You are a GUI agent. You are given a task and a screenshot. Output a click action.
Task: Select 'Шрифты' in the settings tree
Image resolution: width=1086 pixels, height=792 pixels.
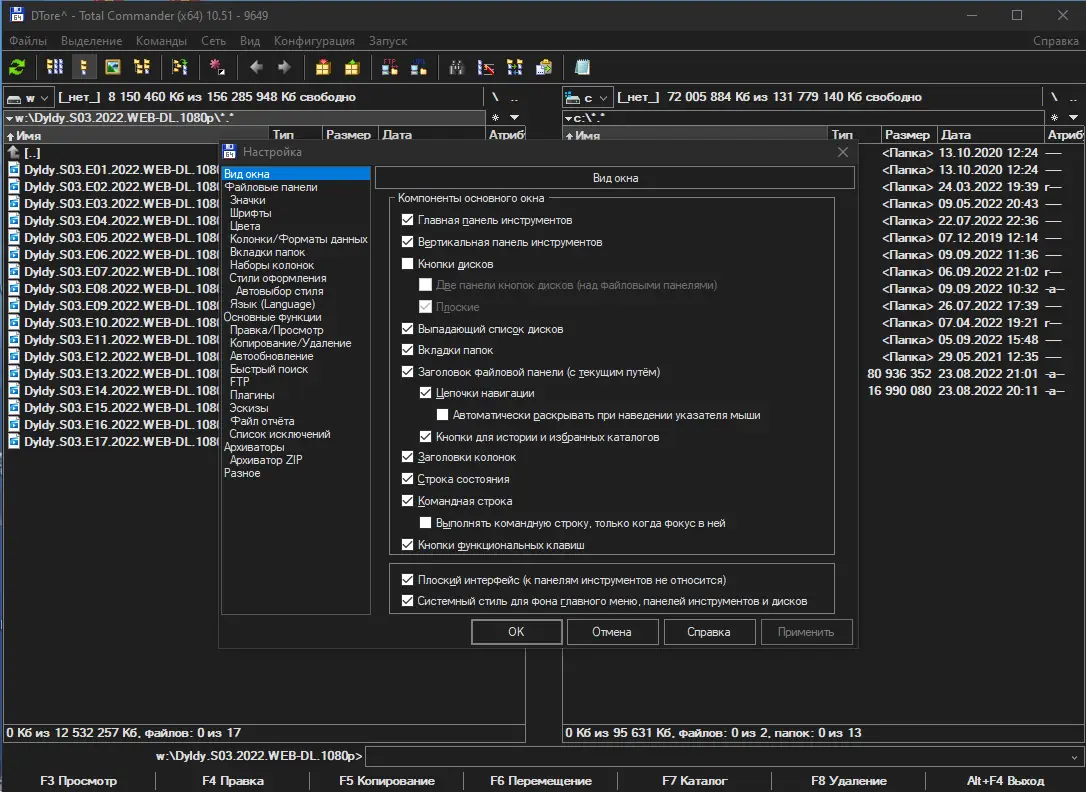[250, 213]
